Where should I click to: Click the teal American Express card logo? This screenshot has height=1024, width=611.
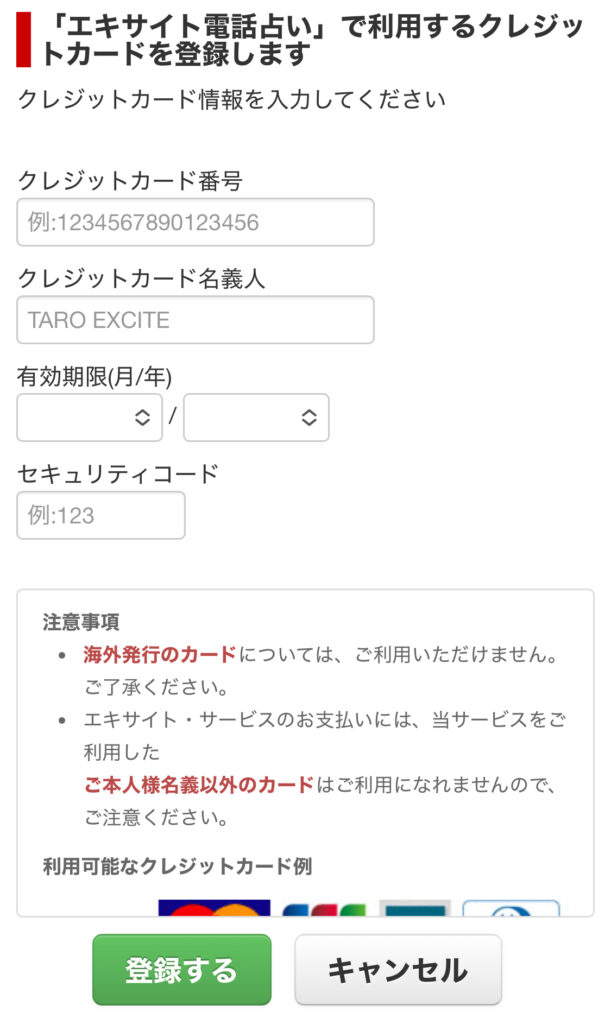tap(415, 908)
